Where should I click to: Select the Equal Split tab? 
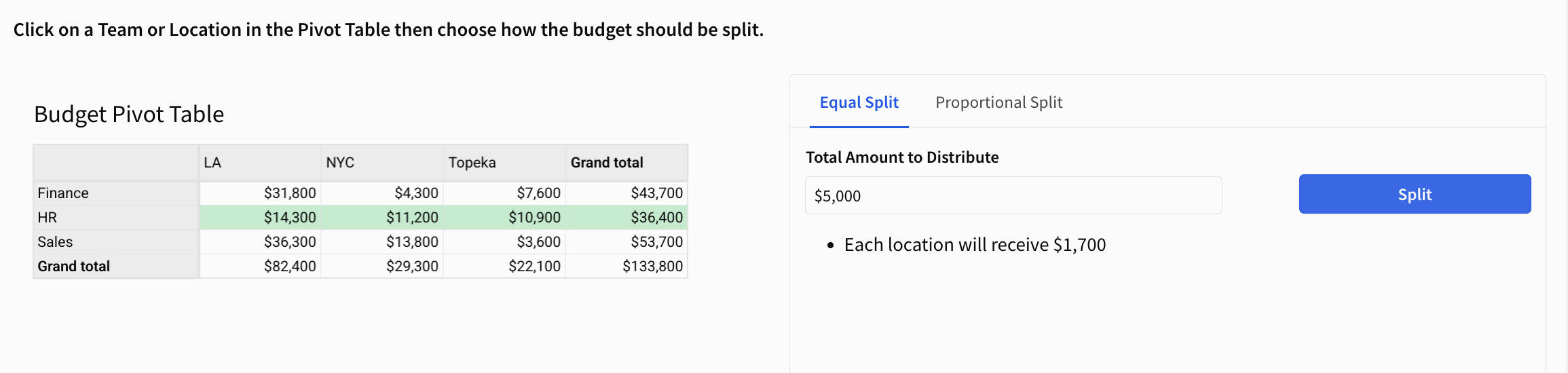(x=859, y=102)
